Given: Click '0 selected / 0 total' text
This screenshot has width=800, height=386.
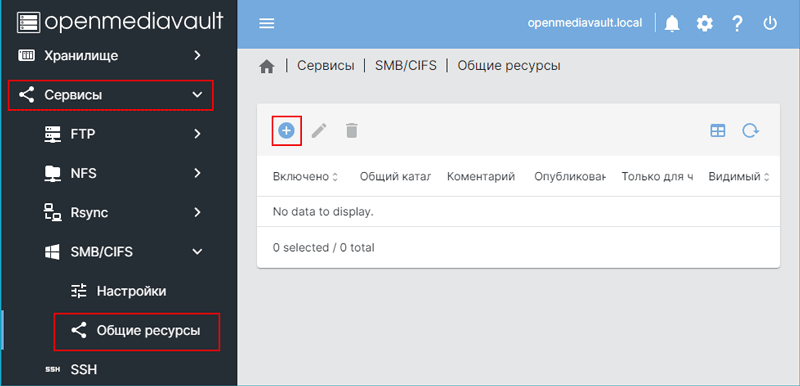Looking at the screenshot, I should [323, 248].
